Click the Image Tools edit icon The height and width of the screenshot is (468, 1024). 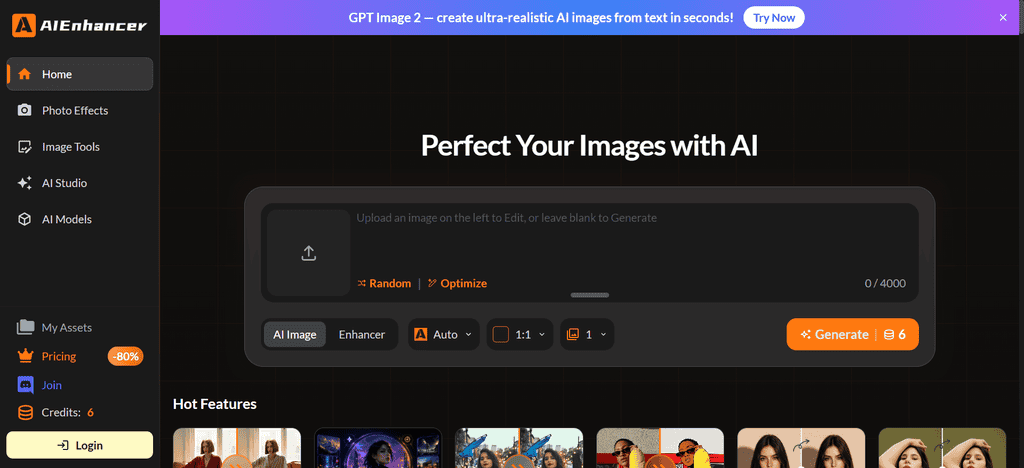(x=25, y=147)
